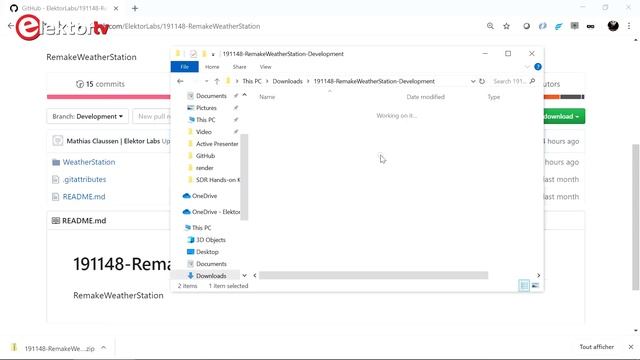The width and height of the screenshot is (640, 360).
Task: Open the Quick Access Toolbar dropdown arrow
Action: (x=213, y=54)
